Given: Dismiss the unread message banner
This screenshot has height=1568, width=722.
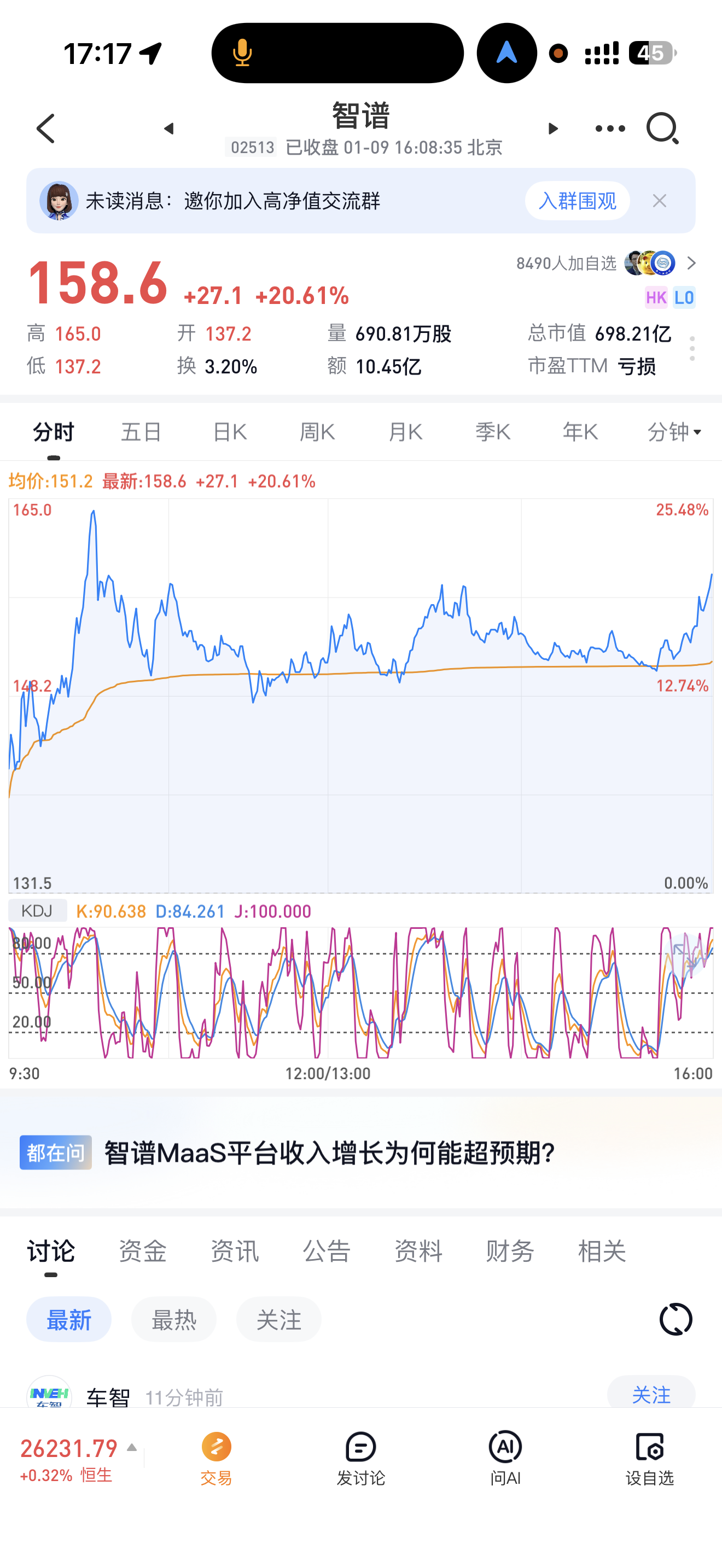Looking at the screenshot, I should (x=659, y=201).
